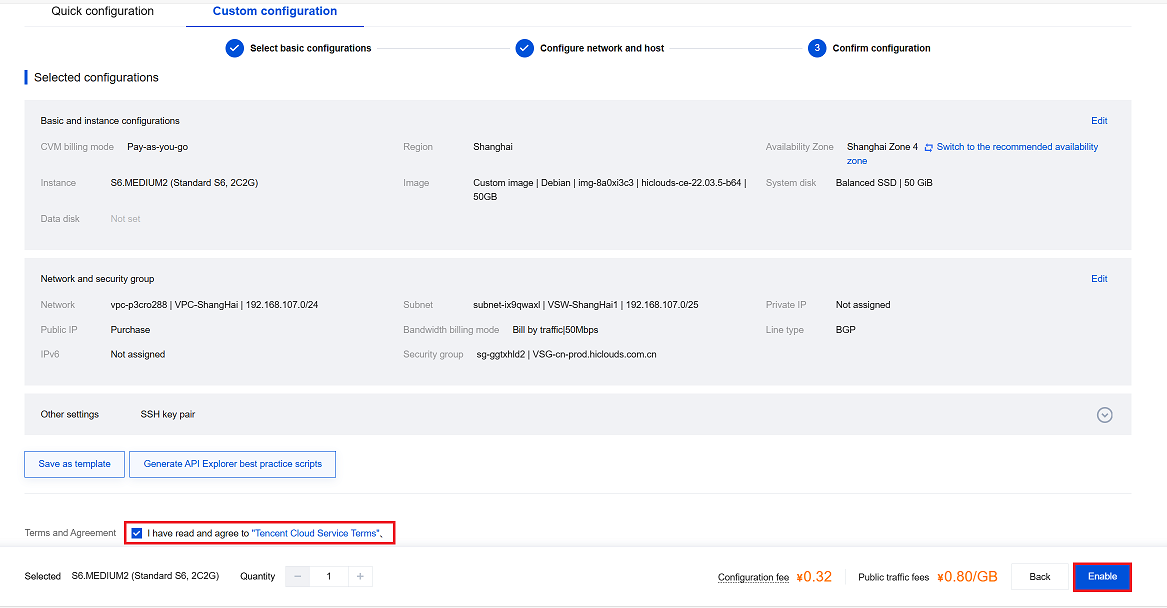Screen dimensions: 1167x608
Task: Click the Quantity input field
Action: click(x=329, y=576)
